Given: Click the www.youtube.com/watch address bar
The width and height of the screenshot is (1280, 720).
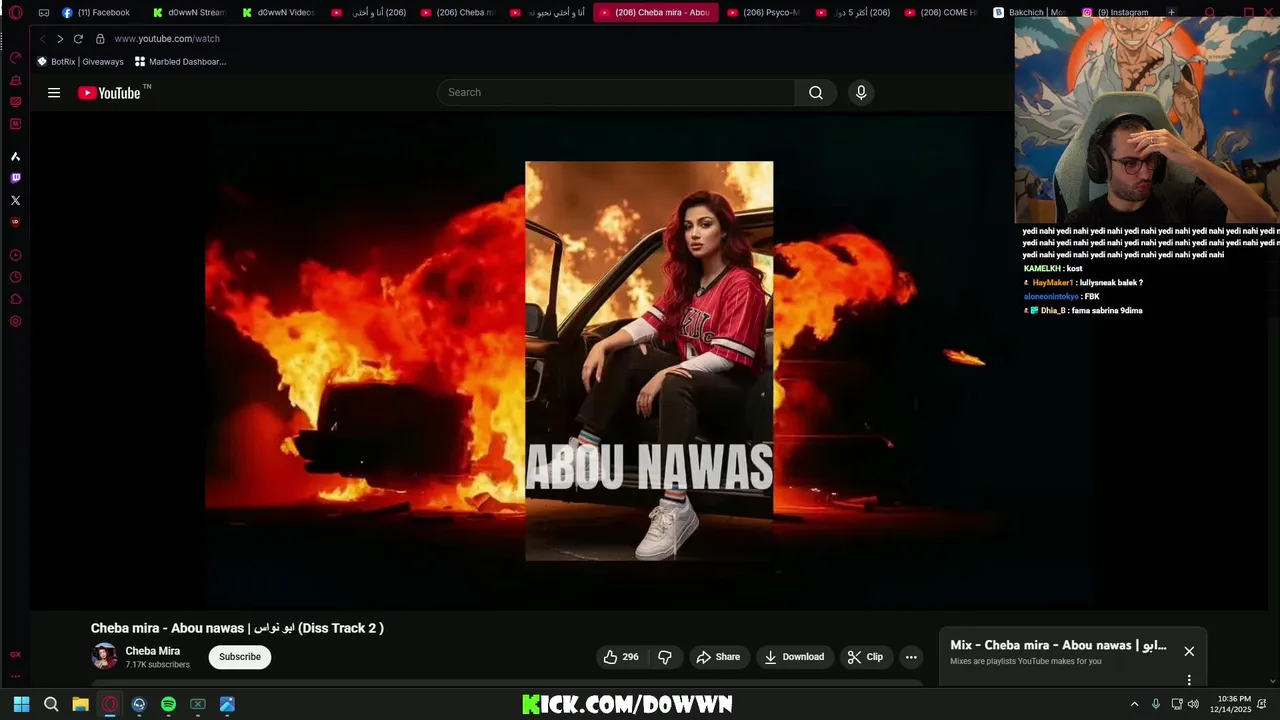Looking at the screenshot, I should tap(167, 39).
